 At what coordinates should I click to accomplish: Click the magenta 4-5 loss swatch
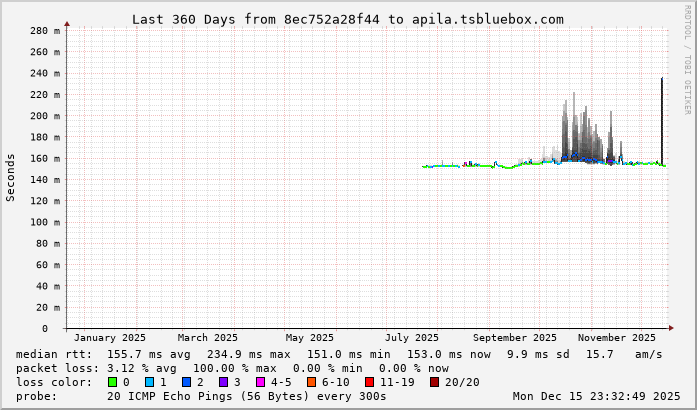coord(260,382)
